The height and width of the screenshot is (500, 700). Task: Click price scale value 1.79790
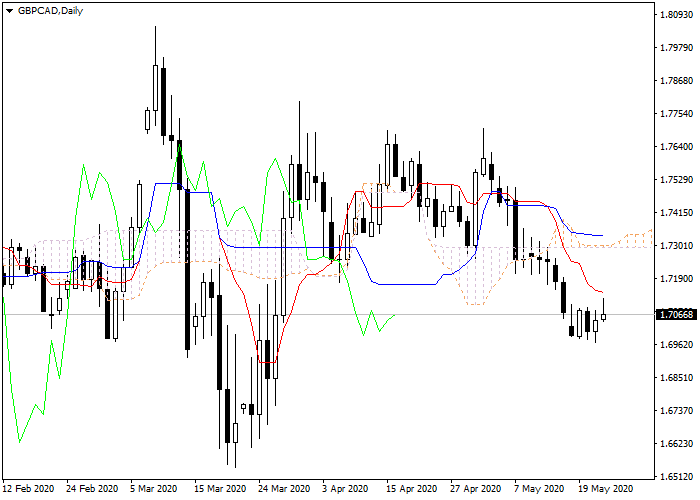(676, 48)
